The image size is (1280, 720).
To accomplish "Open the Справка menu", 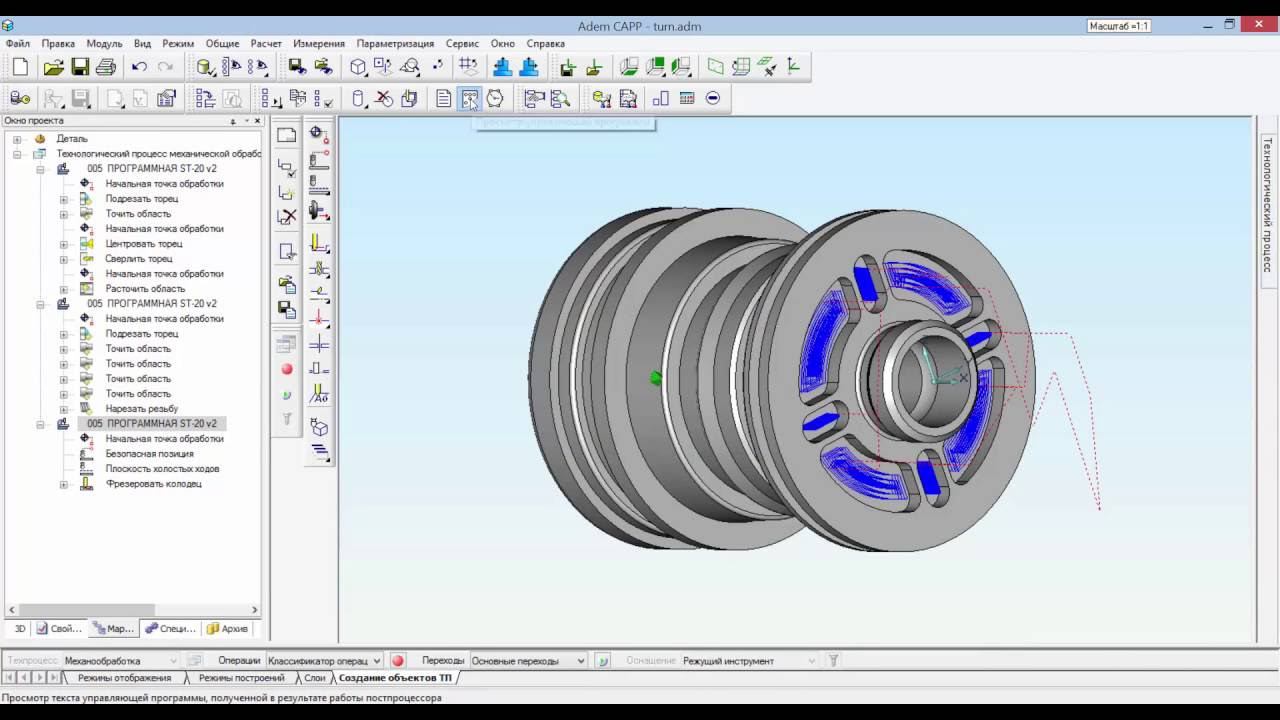I will point(545,44).
